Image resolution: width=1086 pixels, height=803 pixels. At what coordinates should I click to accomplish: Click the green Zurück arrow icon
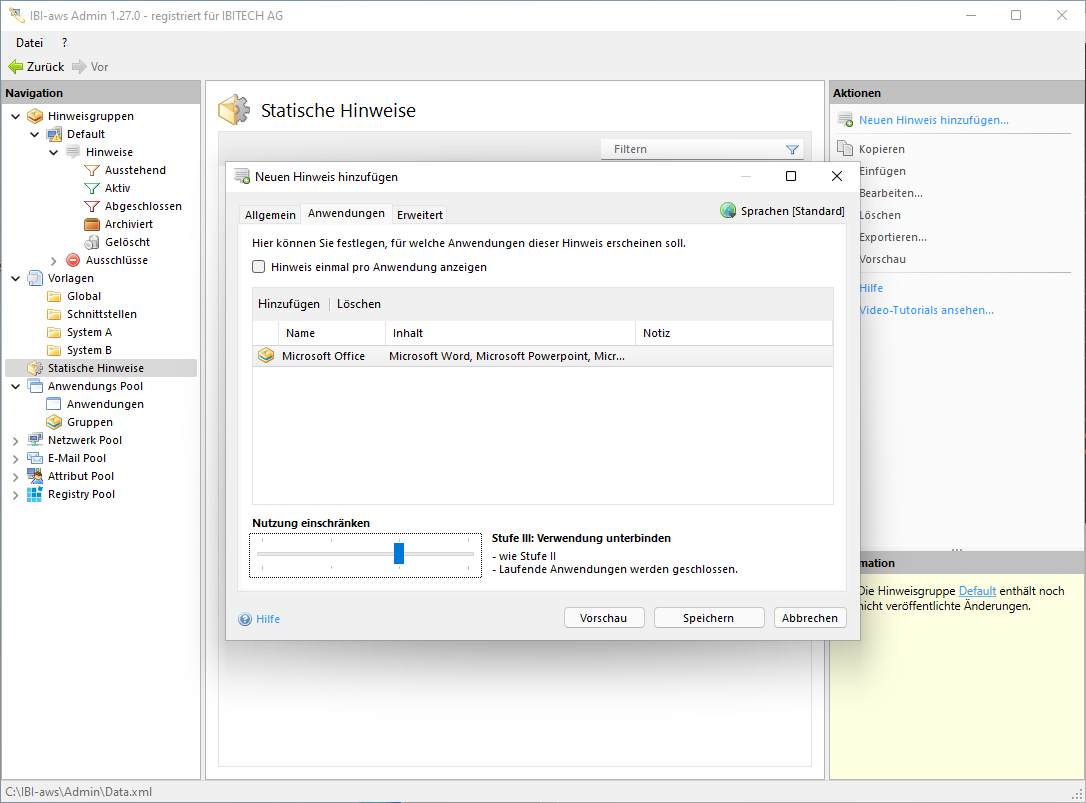16,67
